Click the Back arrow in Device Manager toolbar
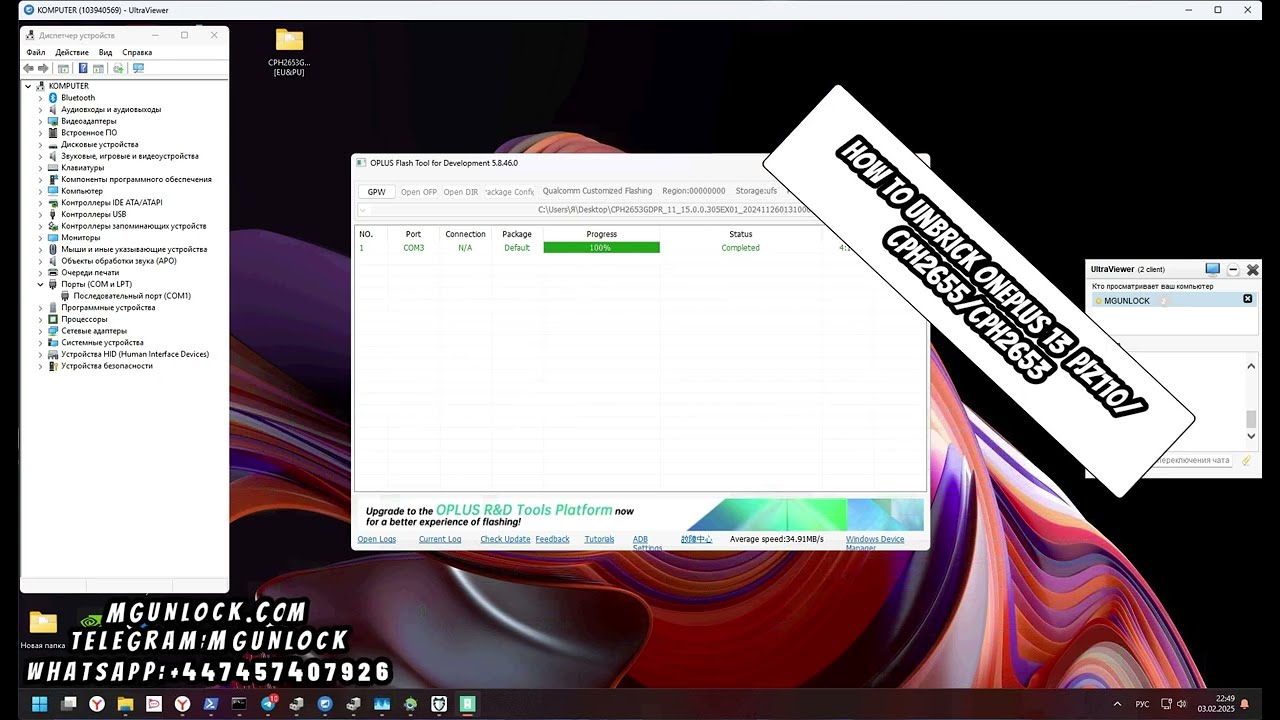This screenshot has width=1280, height=720. [x=29, y=68]
